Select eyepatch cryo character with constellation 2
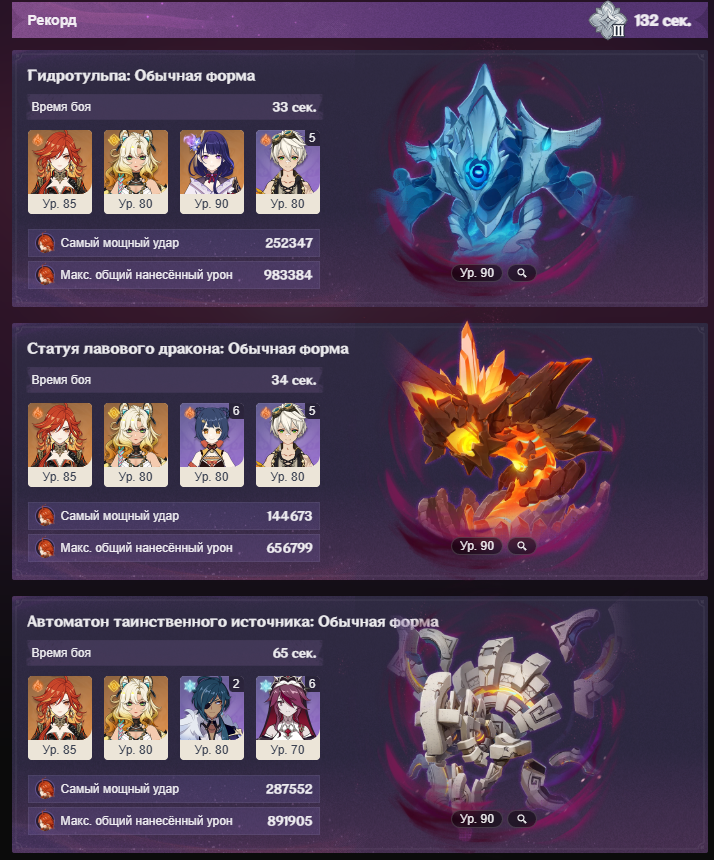 click(212, 718)
